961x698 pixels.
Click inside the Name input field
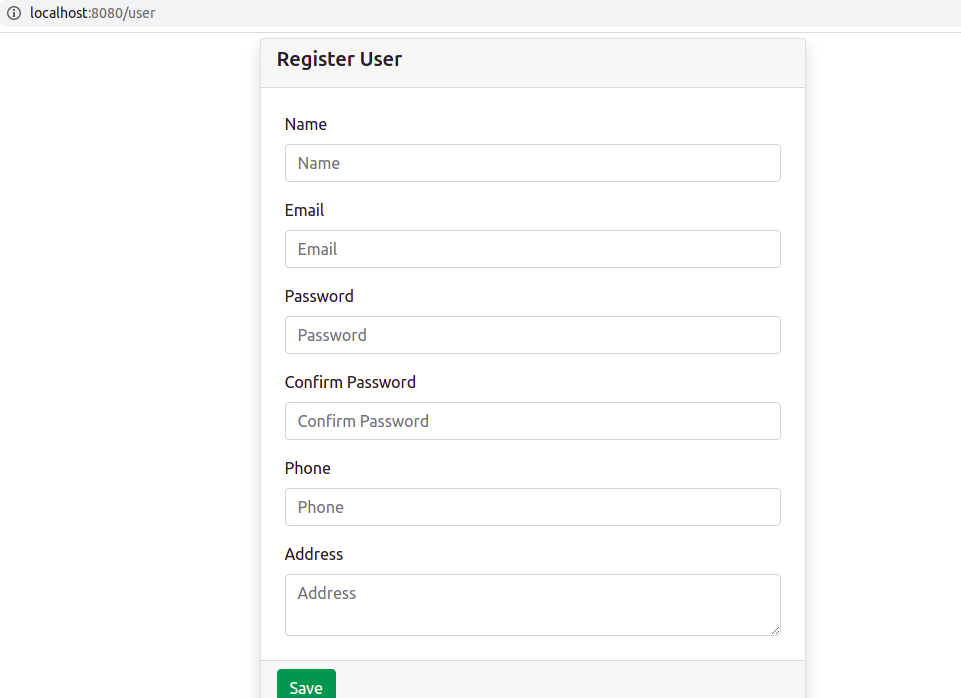coord(532,163)
